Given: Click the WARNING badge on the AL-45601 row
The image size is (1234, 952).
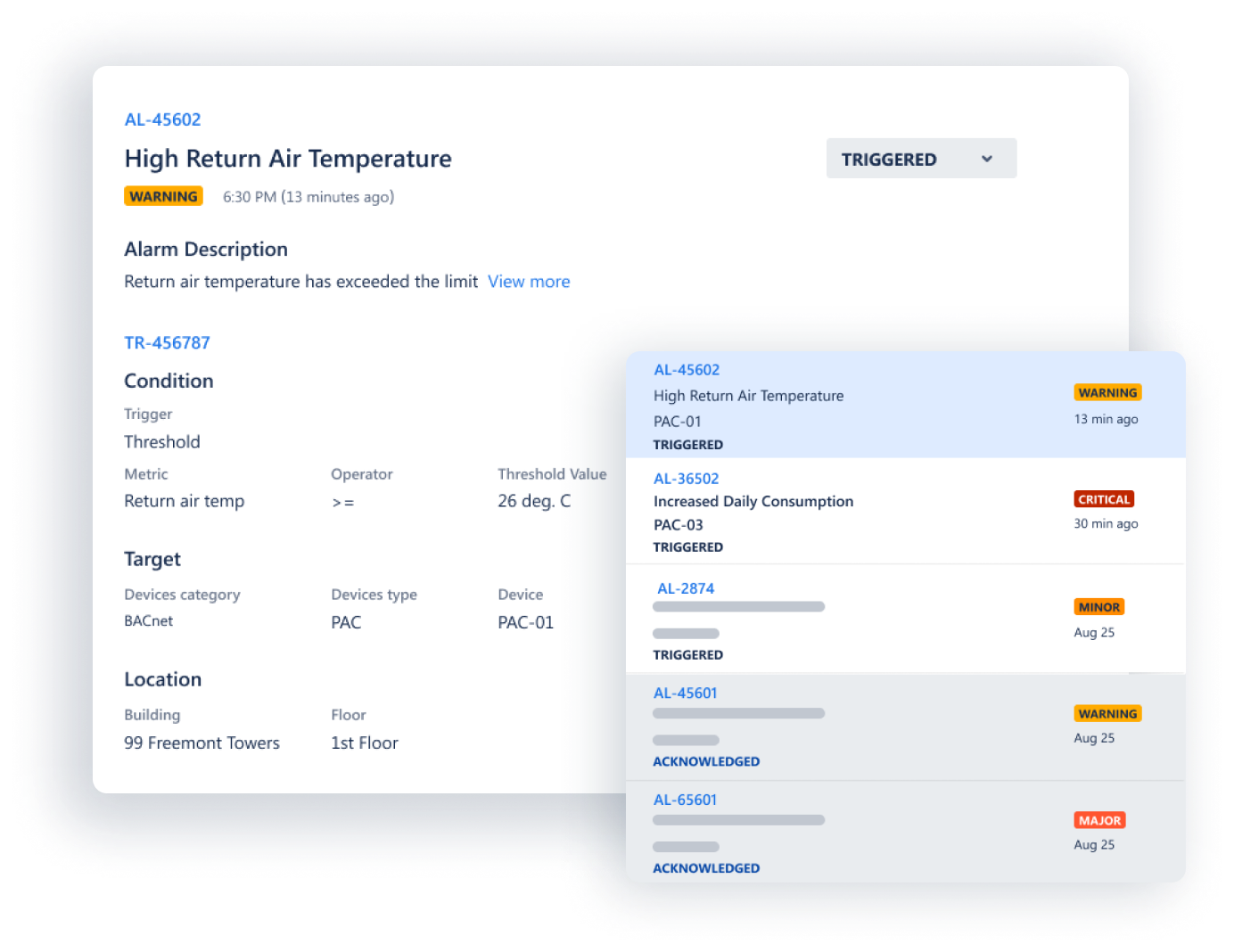Looking at the screenshot, I should pyautogui.click(x=1107, y=714).
